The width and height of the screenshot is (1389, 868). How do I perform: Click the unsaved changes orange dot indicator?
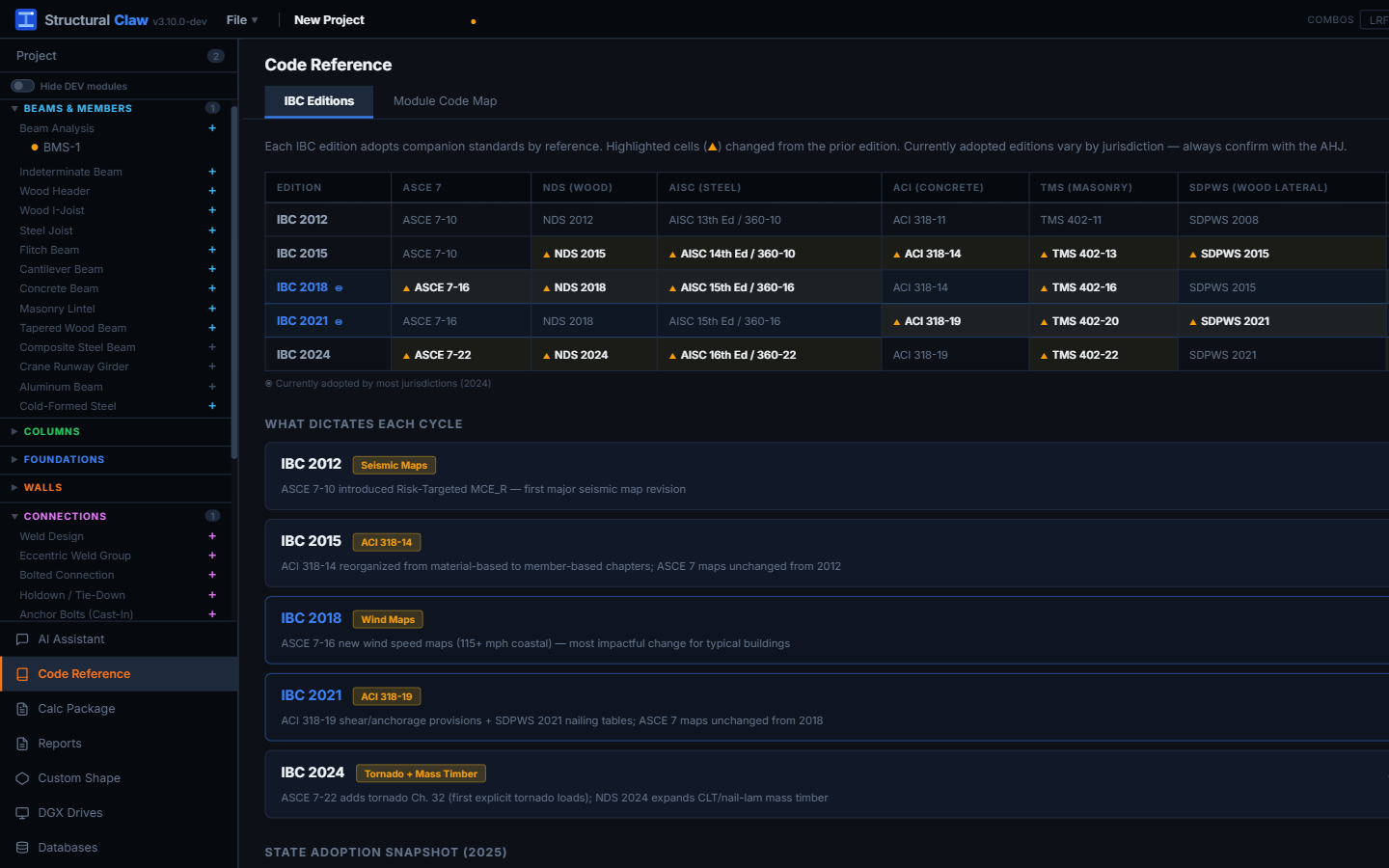point(473,21)
